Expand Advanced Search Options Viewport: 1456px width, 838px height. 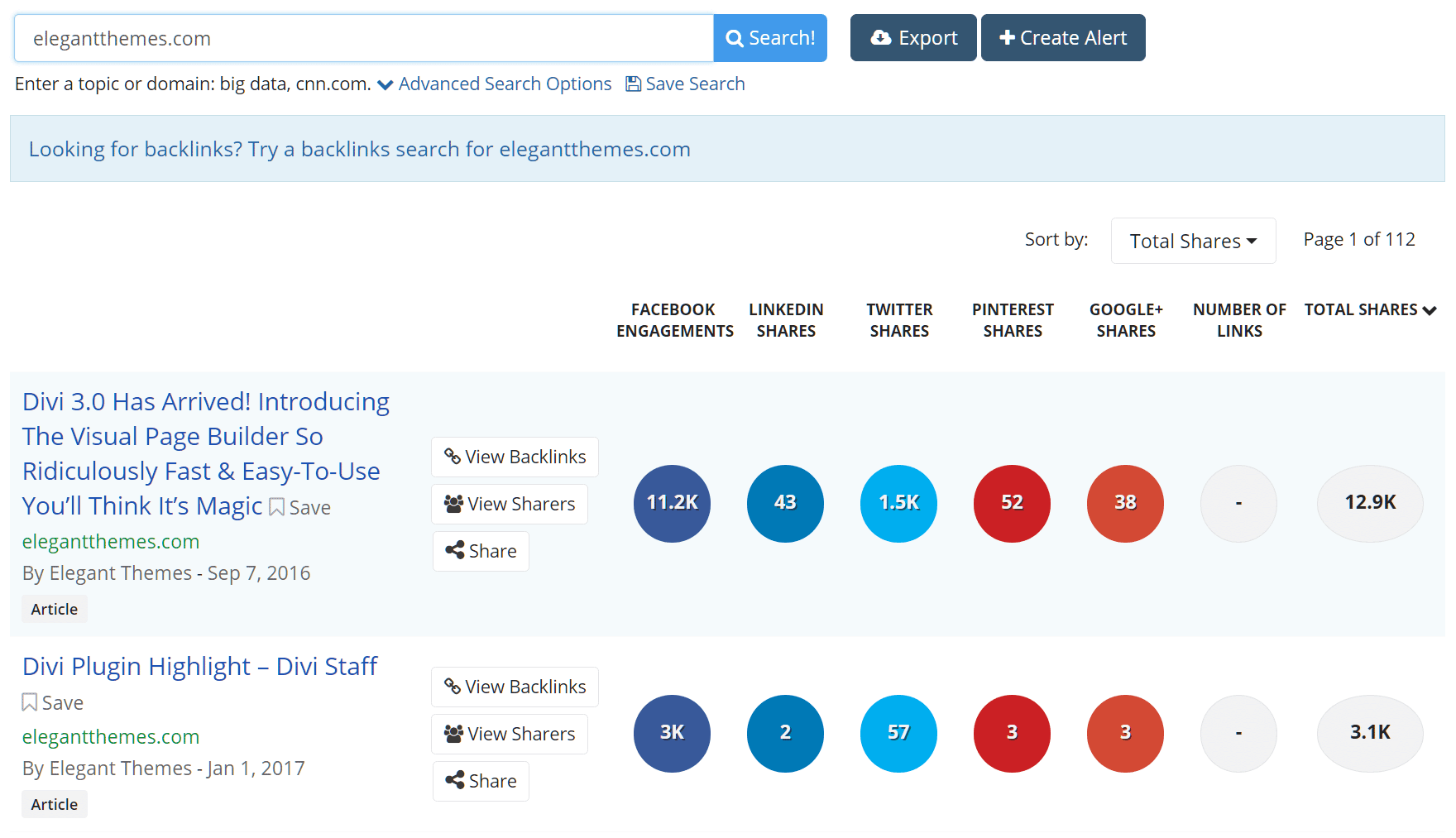click(504, 84)
